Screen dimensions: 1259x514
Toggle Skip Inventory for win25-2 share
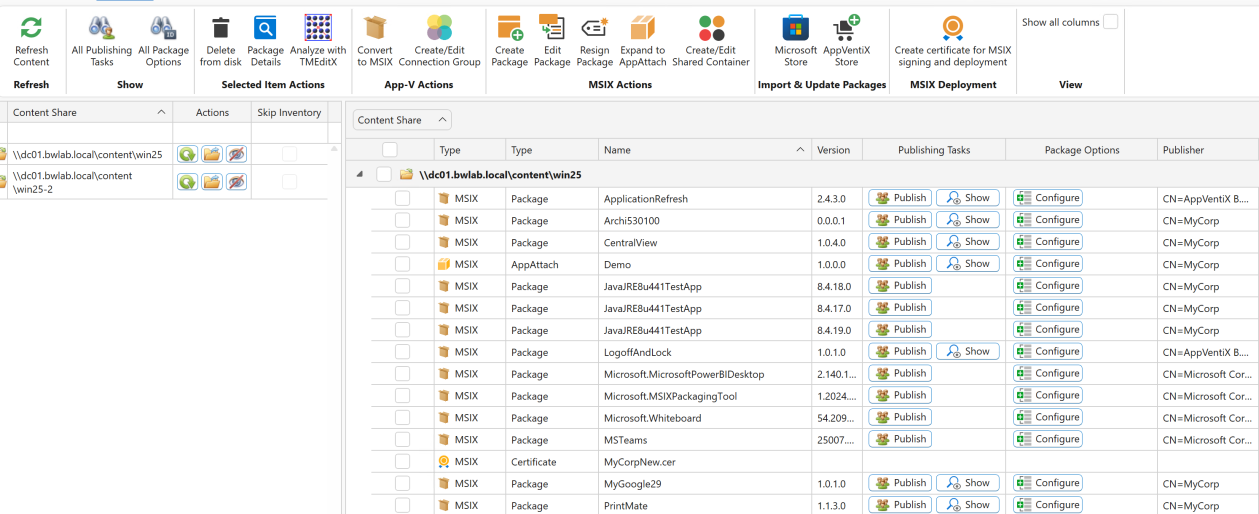(x=289, y=182)
